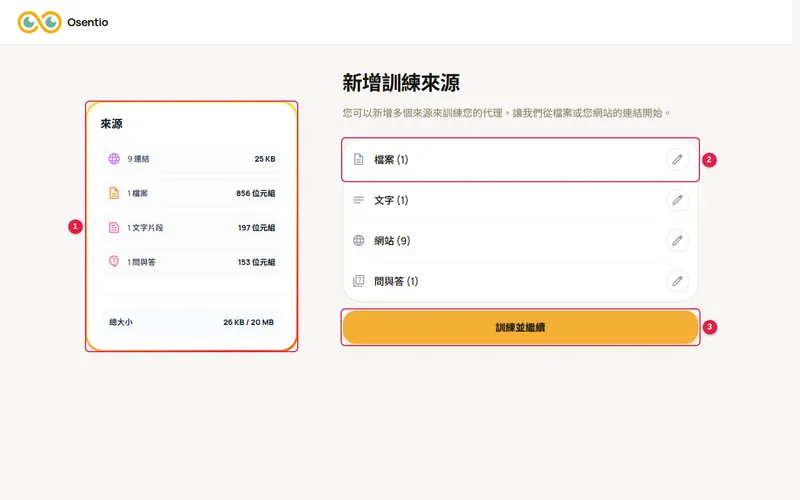Viewport: 800px width, 500px height.
Task: Click the document icon beside 檔案 (1)
Action: [359, 160]
